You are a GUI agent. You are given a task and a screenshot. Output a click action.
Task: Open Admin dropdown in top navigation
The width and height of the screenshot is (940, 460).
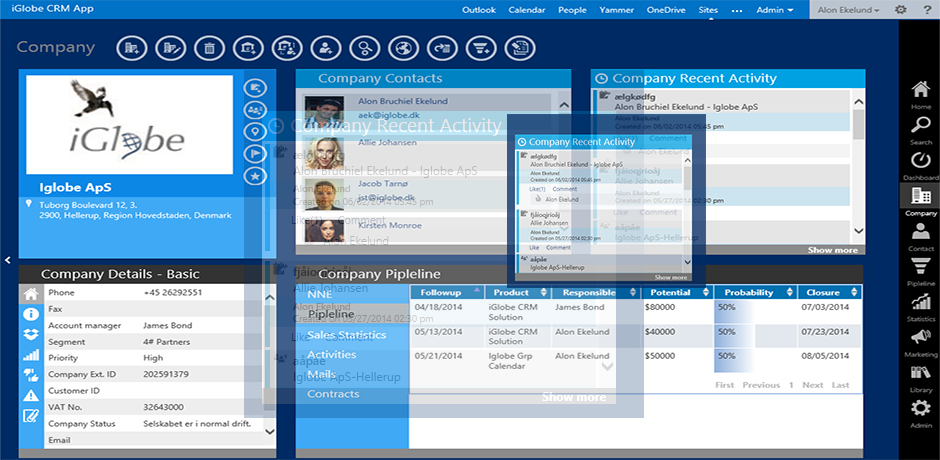click(775, 10)
